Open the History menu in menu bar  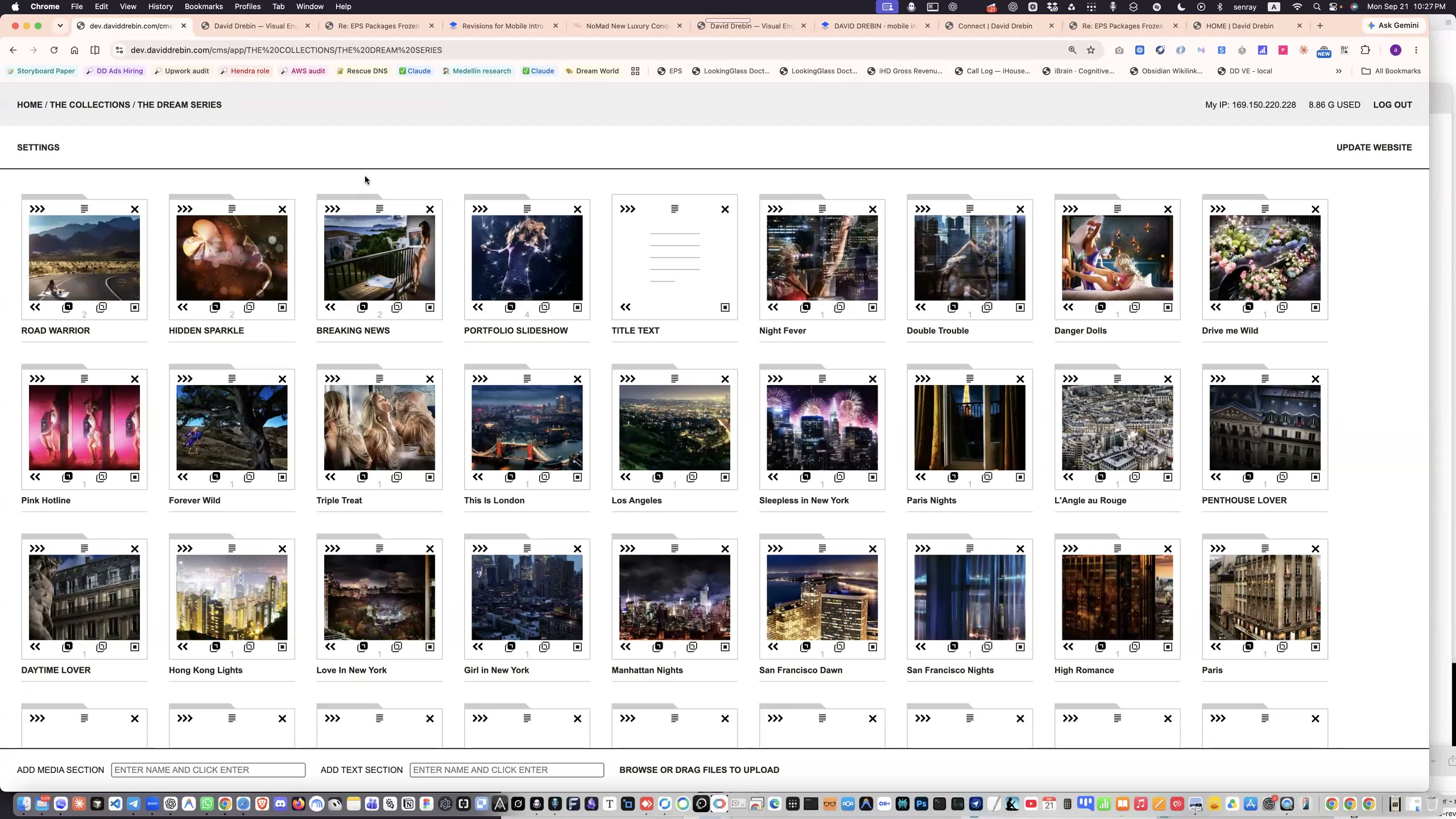pos(160,6)
